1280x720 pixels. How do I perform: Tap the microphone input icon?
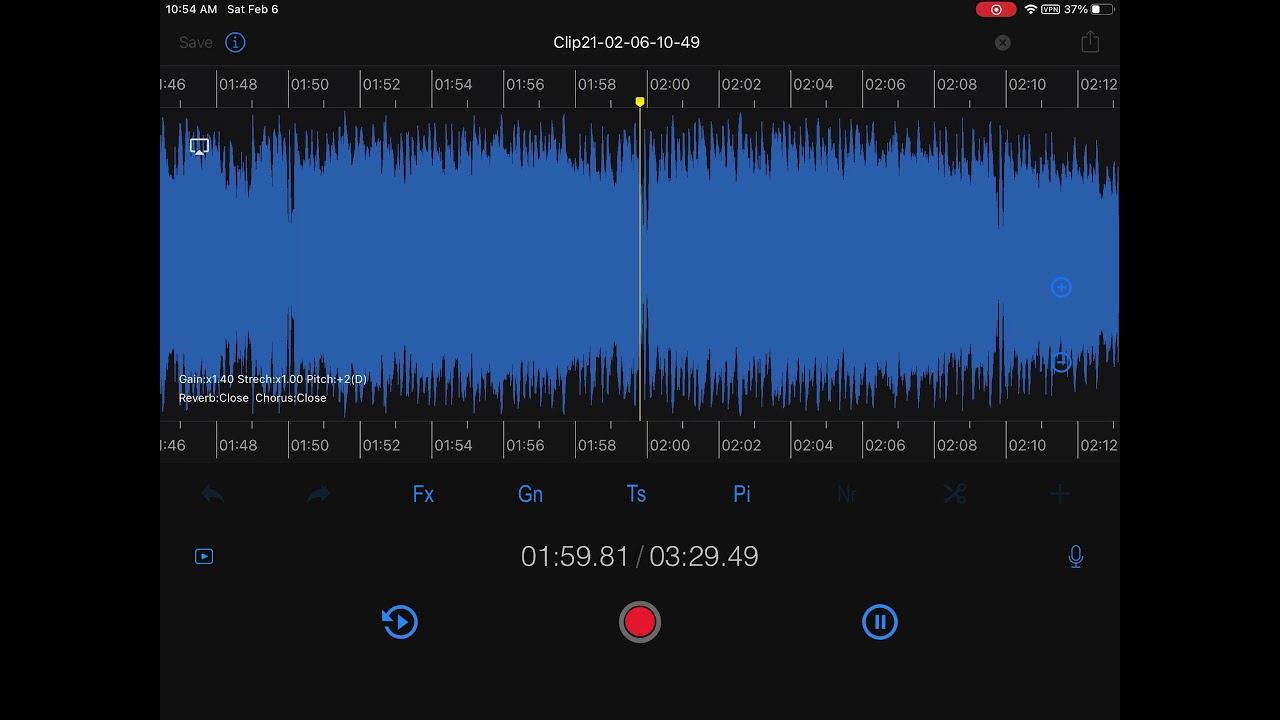click(1076, 557)
